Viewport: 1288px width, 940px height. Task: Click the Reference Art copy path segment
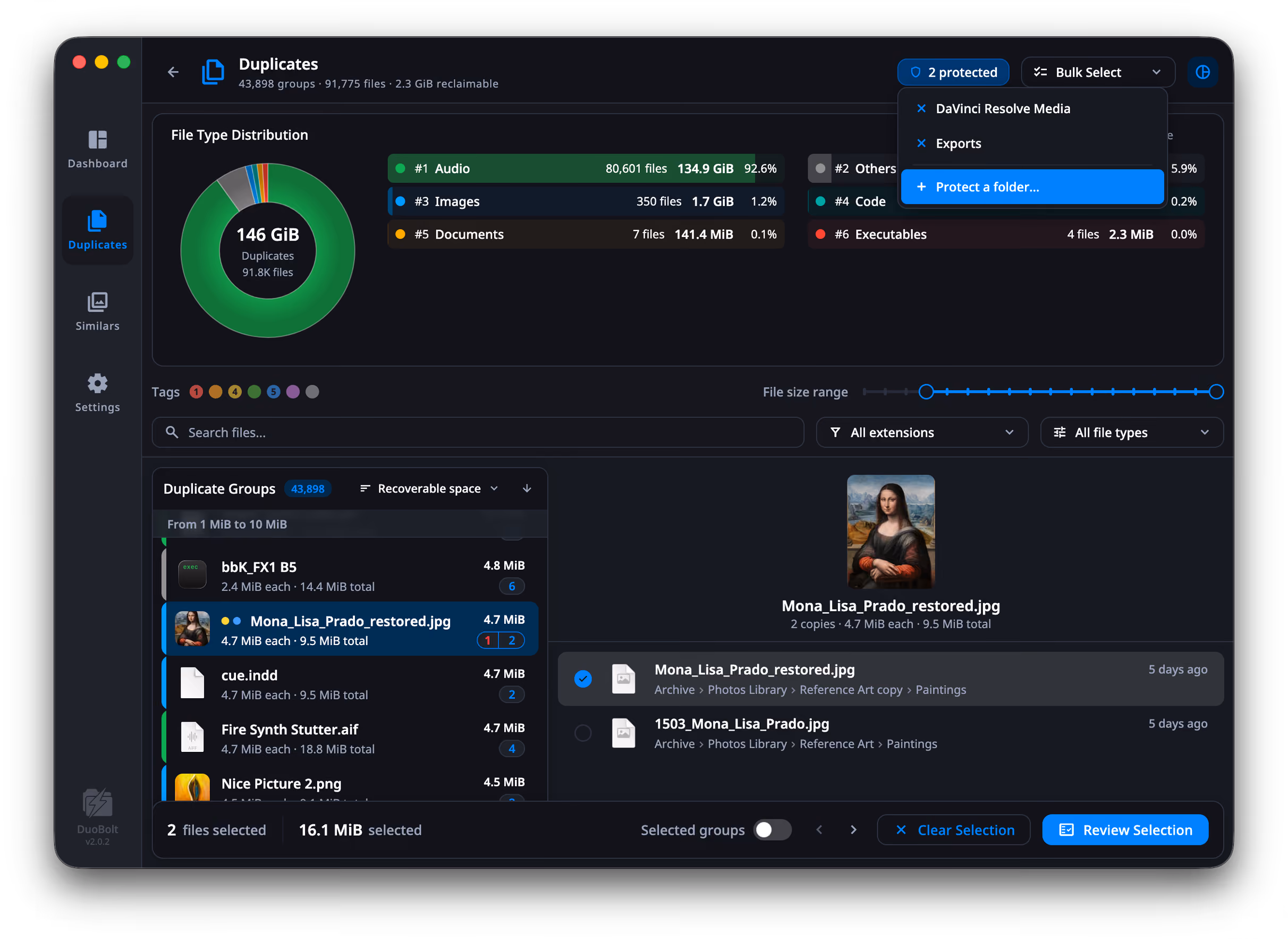click(x=851, y=690)
